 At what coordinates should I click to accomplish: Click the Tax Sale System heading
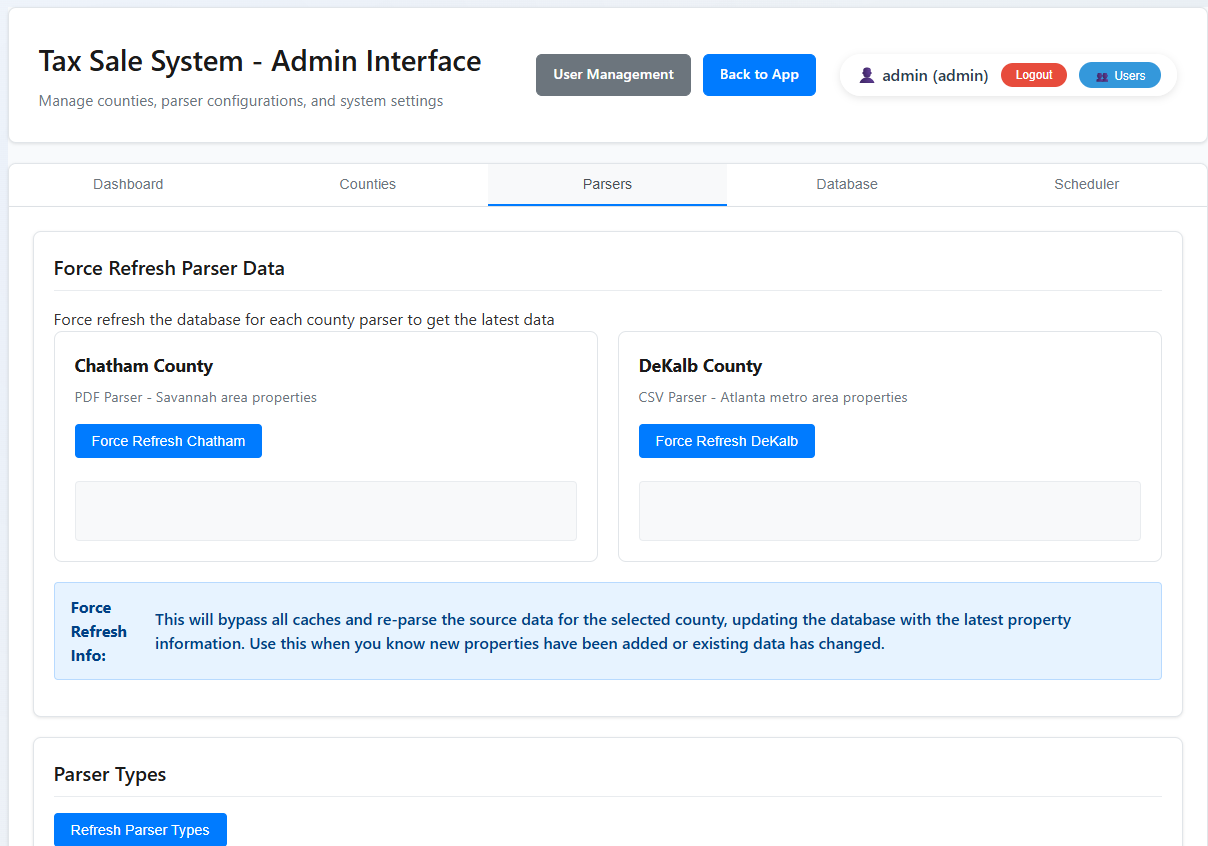tap(260, 60)
